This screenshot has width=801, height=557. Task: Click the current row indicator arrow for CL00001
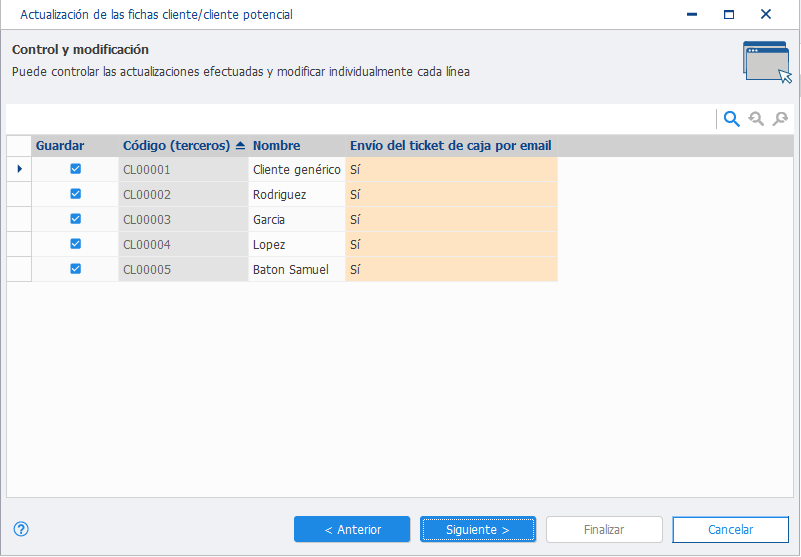pyautogui.click(x=19, y=169)
